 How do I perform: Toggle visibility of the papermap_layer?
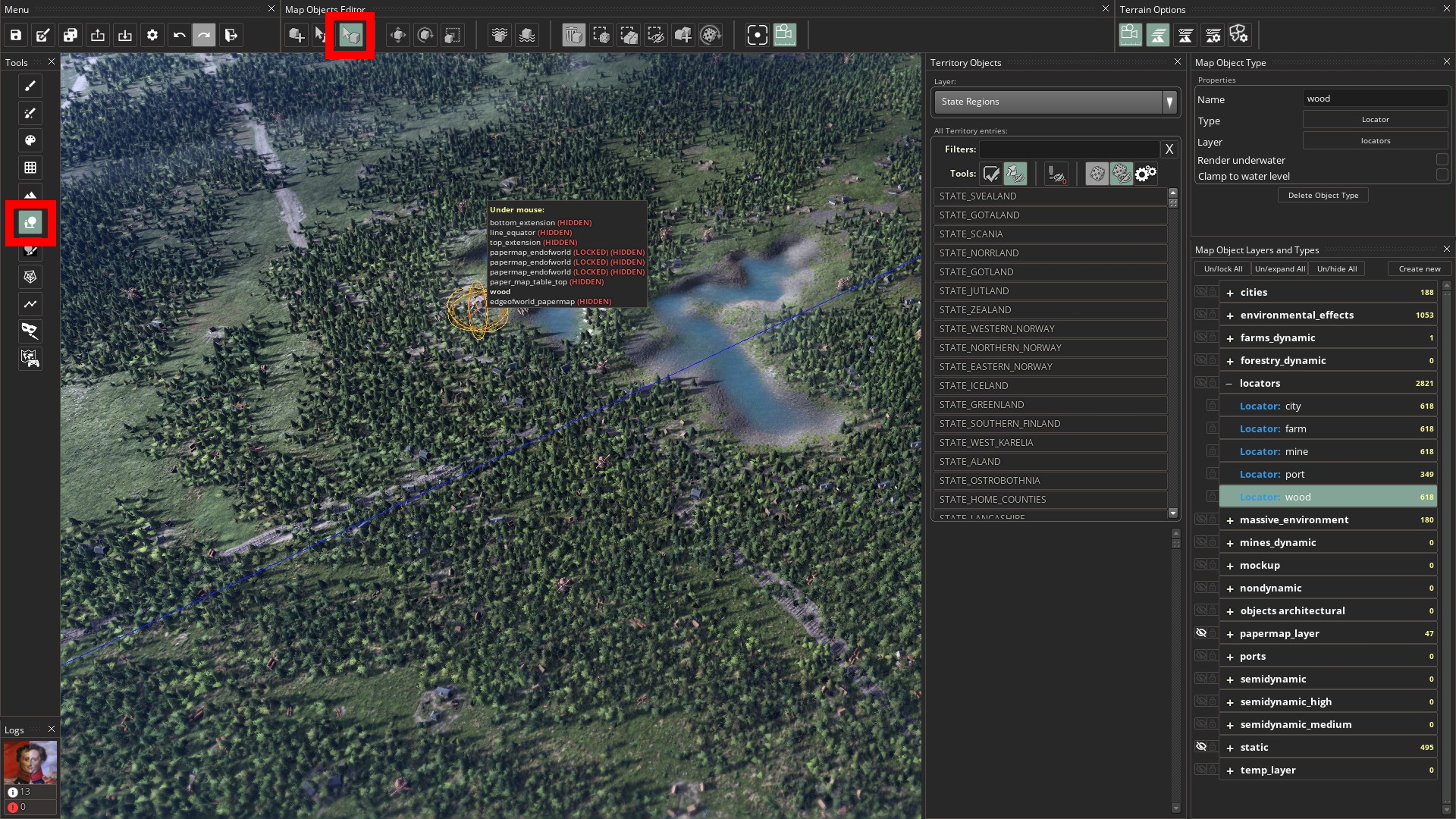pyautogui.click(x=1203, y=632)
